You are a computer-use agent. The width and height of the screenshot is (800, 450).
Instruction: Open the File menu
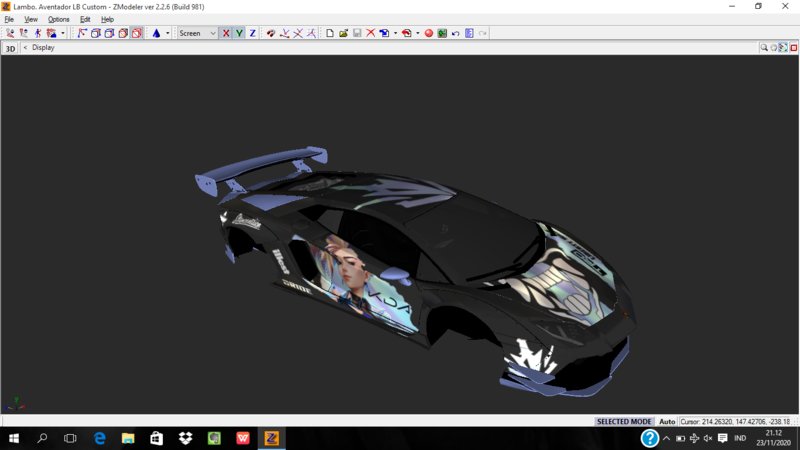coord(9,19)
